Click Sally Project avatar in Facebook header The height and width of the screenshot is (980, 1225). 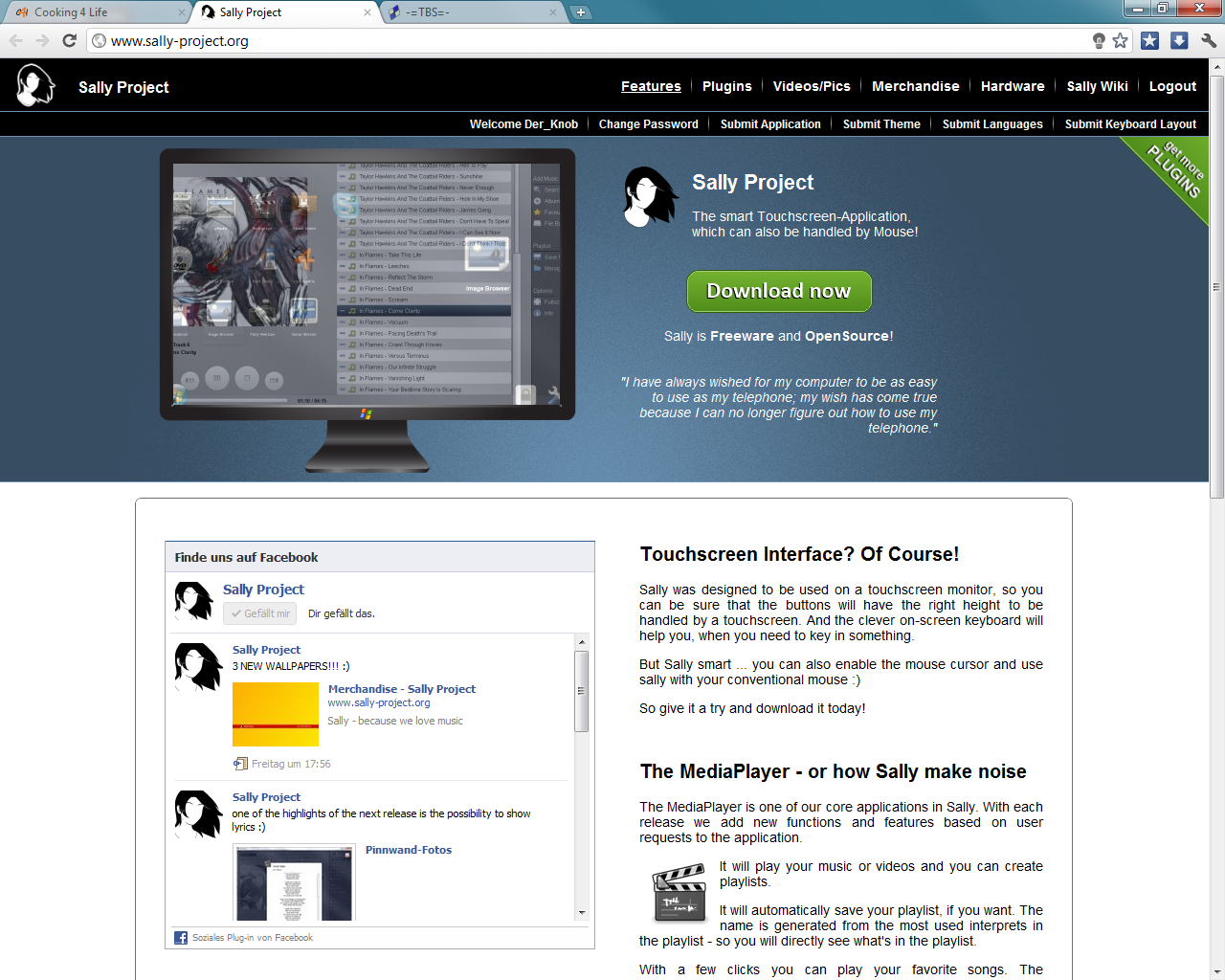pyautogui.click(x=193, y=601)
